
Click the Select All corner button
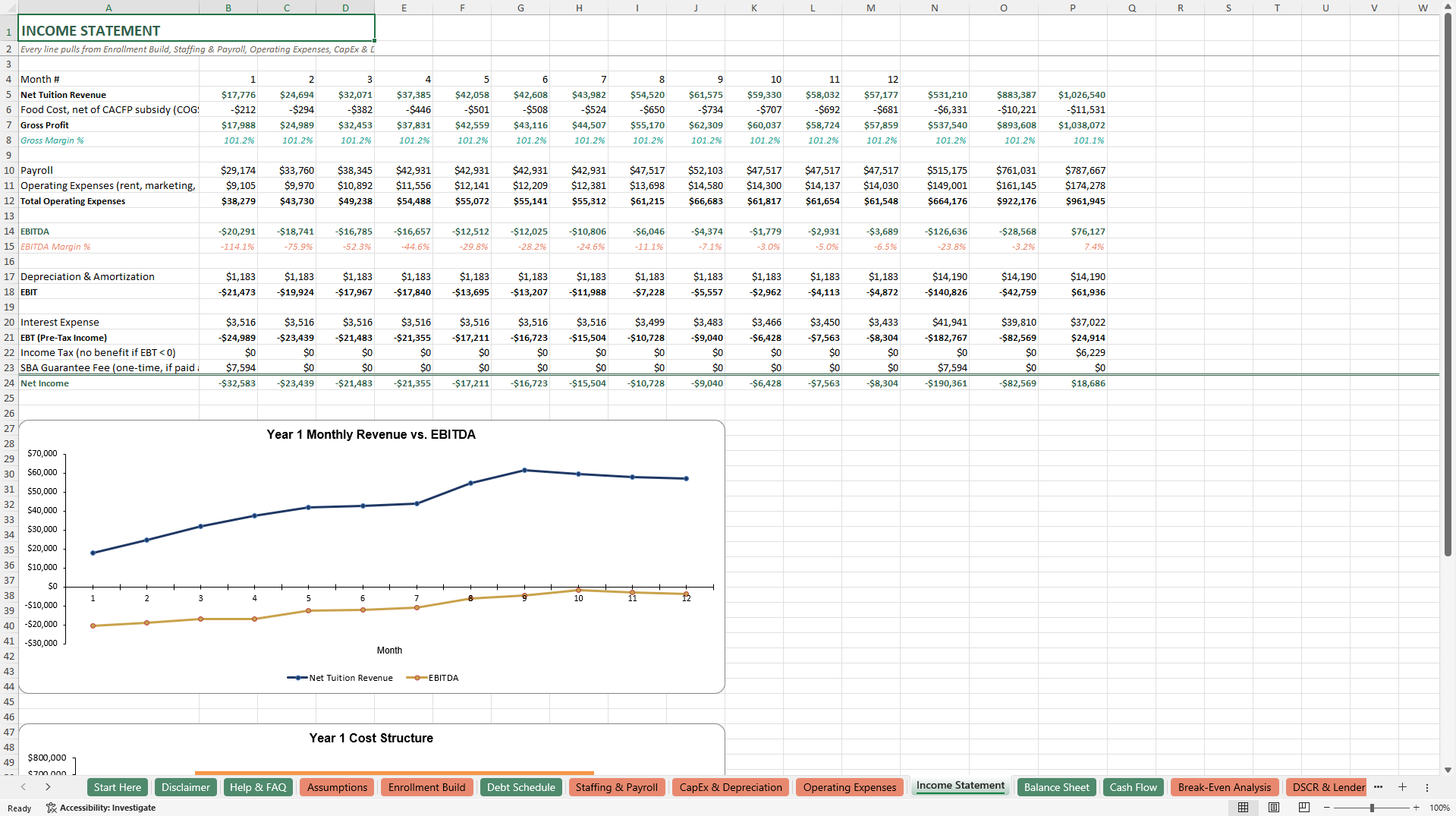tap(9, 8)
